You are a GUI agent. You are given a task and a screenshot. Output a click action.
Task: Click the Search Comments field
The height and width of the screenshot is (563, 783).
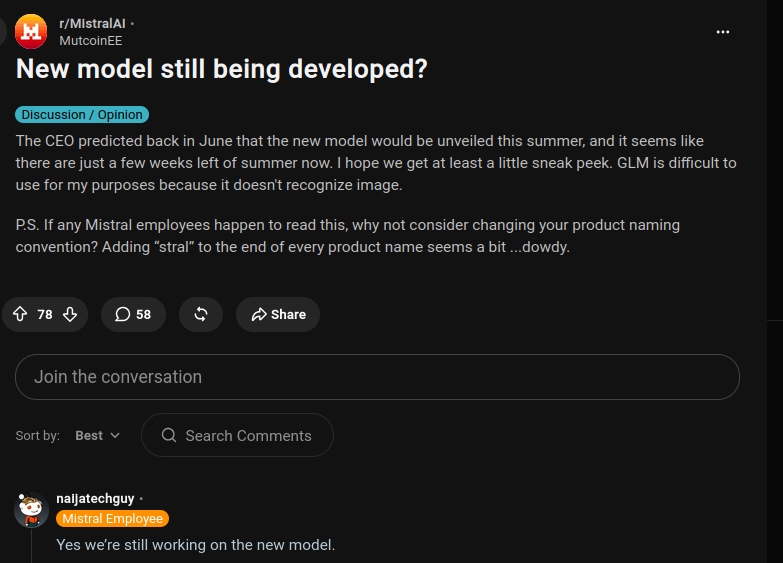click(x=237, y=435)
